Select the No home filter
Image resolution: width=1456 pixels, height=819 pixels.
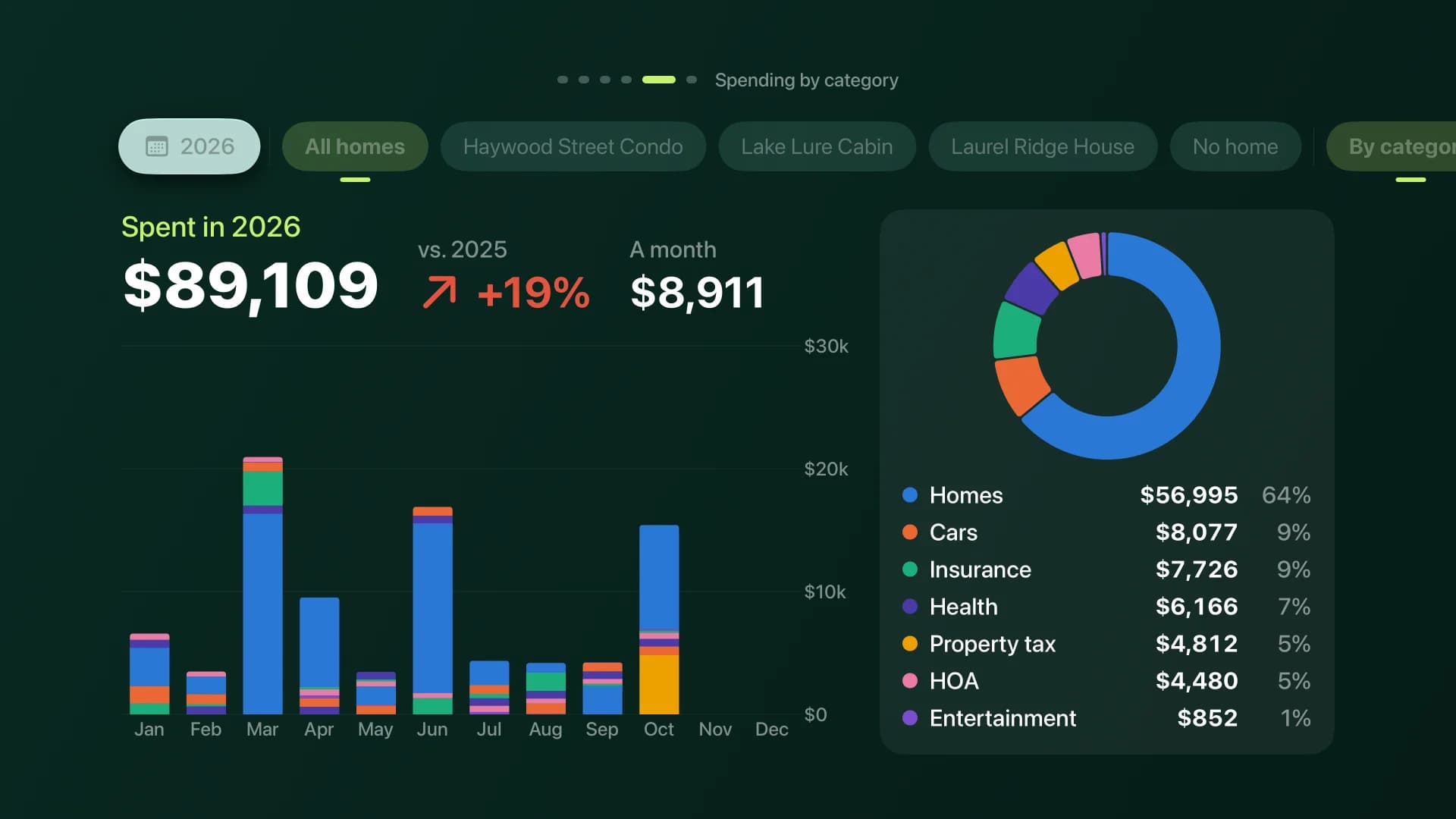click(x=1235, y=146)
